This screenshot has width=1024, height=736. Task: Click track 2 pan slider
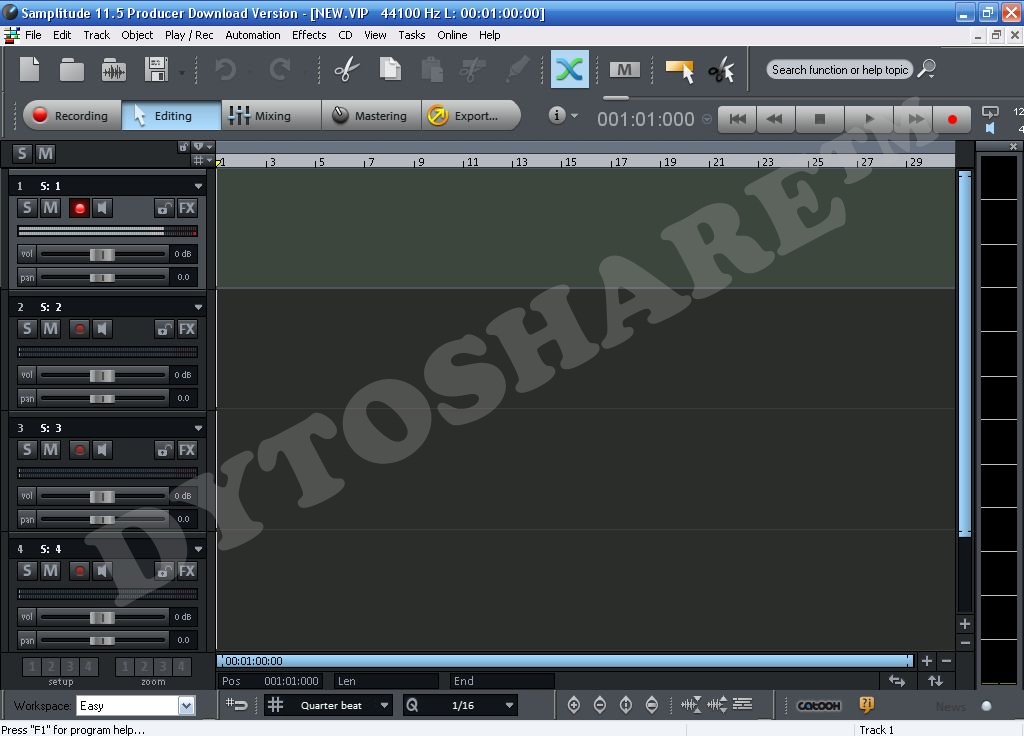tap(103, 398)
